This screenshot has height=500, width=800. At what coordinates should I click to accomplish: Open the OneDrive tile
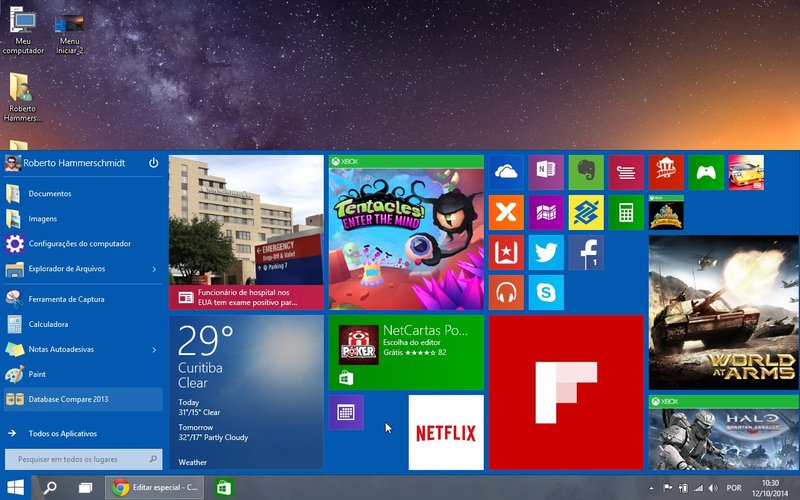(506, 172)
